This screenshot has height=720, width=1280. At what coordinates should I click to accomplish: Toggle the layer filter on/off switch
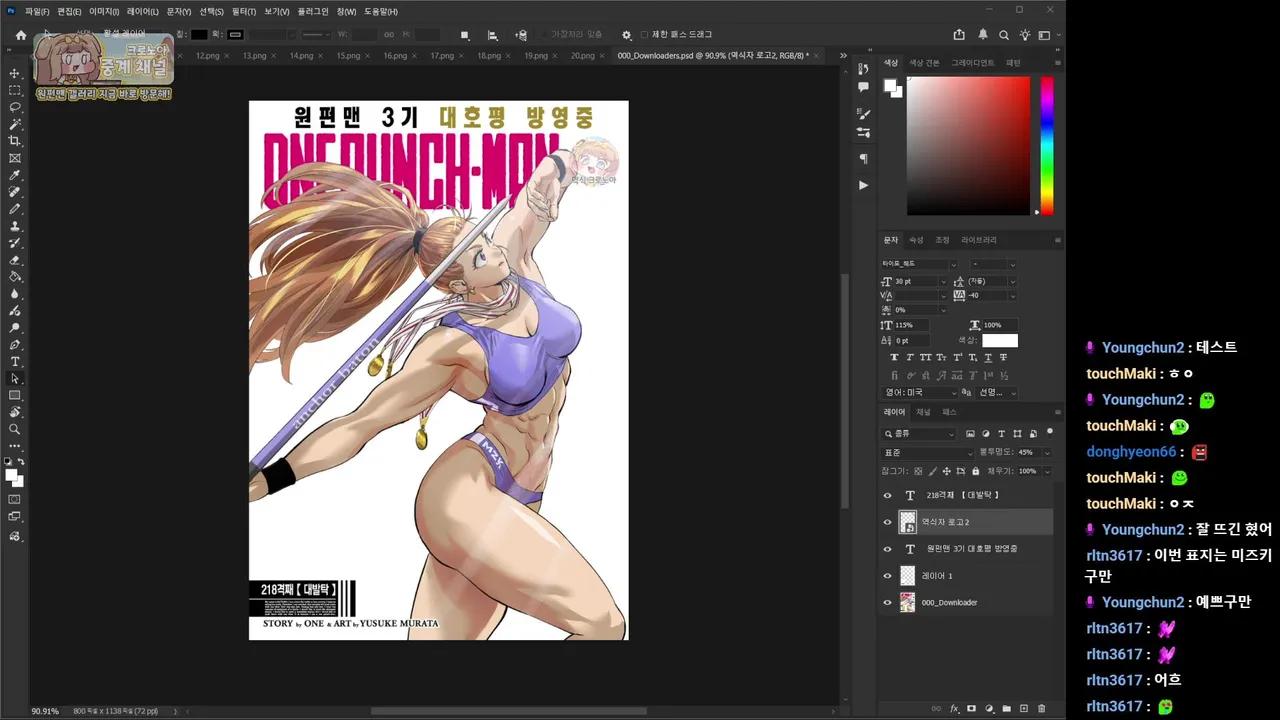coord(1049,432)
